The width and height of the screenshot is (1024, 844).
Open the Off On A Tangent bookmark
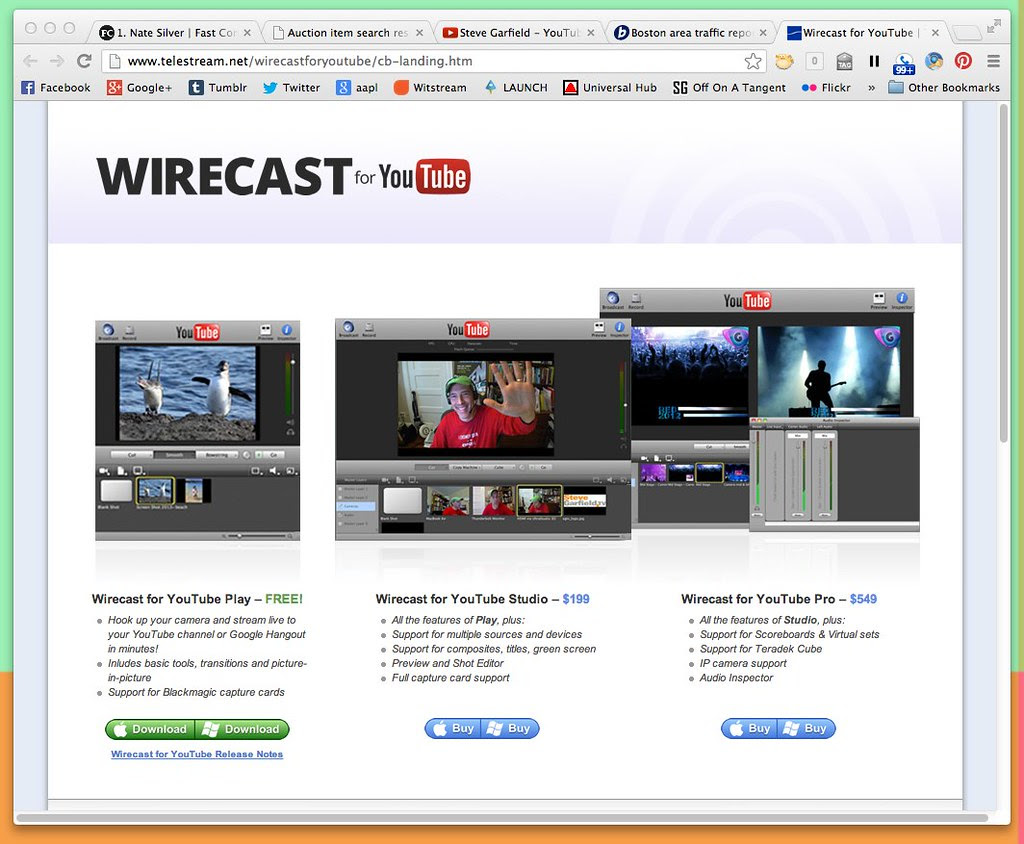(x=729, y=88)
